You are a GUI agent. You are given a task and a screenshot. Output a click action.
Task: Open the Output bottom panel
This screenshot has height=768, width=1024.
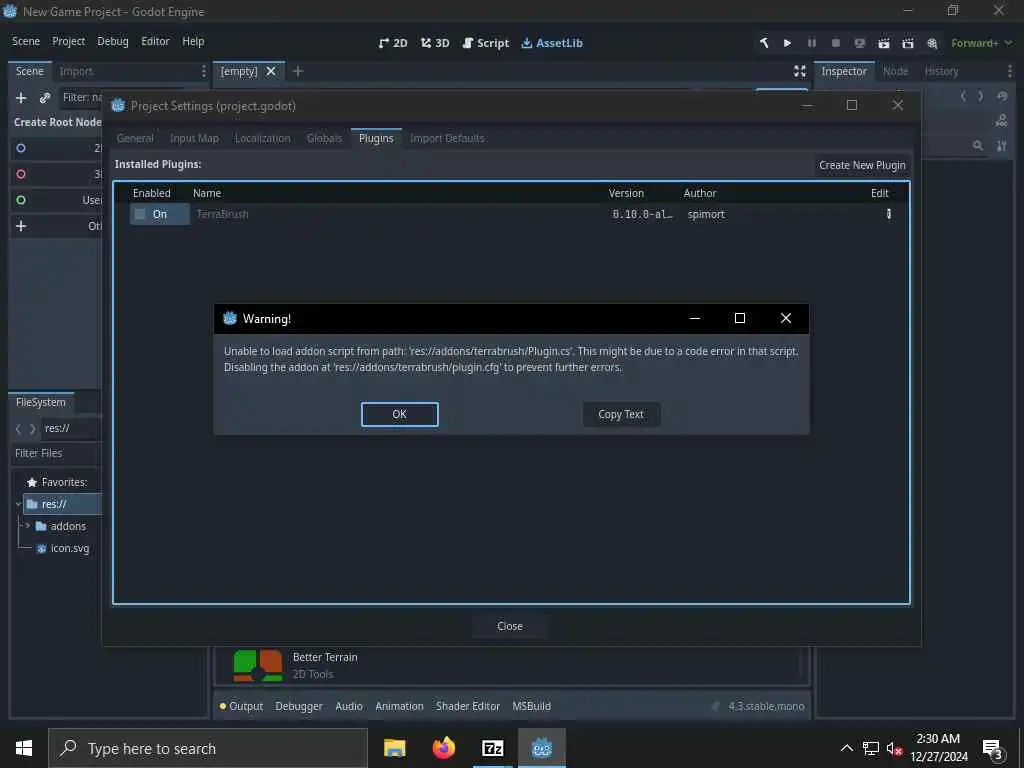(242, 706)
